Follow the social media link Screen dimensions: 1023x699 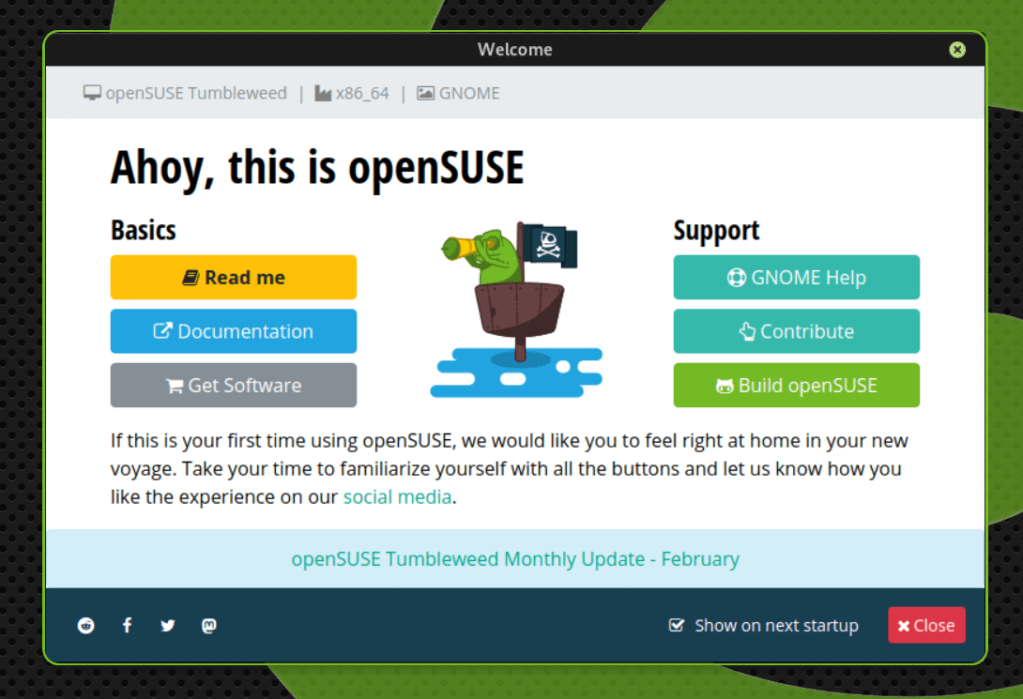tap(397, 497)
